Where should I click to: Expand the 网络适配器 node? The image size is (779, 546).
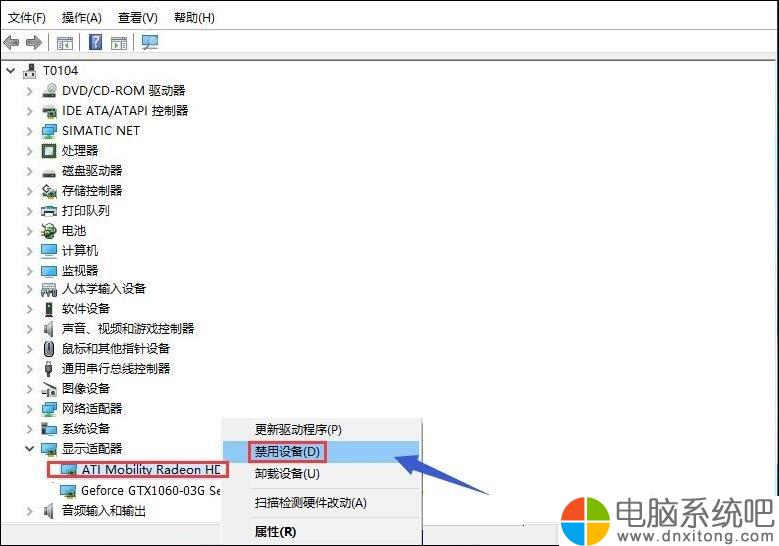(x=29, y=409)
